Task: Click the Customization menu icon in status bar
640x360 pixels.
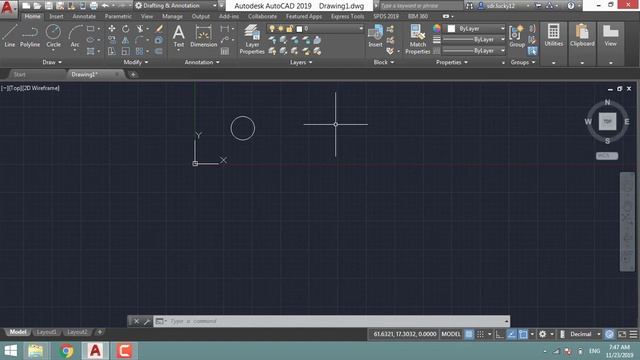Action: [x=633, y=334]
